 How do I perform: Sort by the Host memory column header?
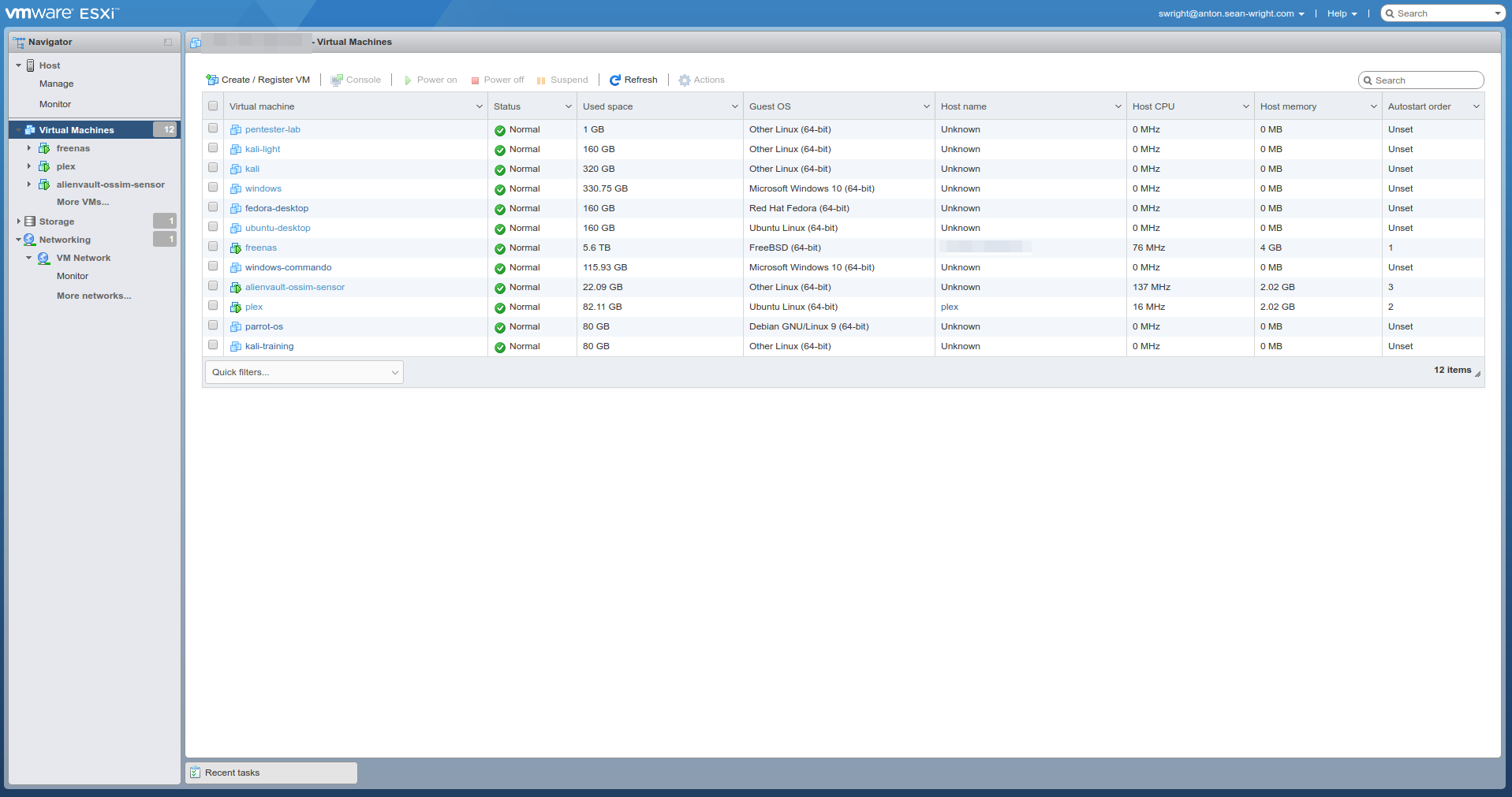point(1288,106)
